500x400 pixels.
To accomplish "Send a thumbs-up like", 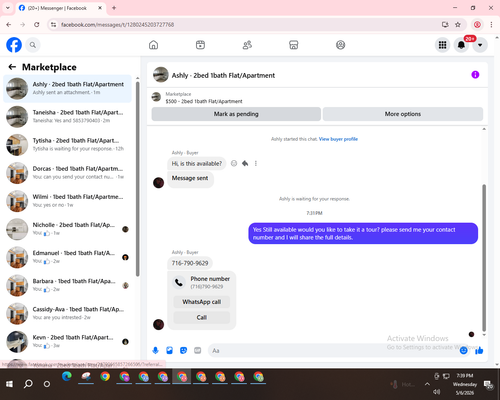I will (x=479, y=350).
